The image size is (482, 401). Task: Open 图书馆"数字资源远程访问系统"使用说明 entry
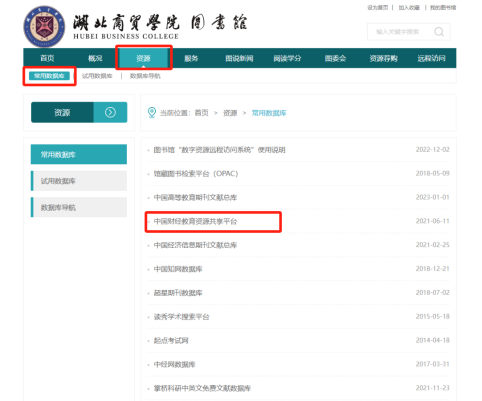click(x=219, y=150)
